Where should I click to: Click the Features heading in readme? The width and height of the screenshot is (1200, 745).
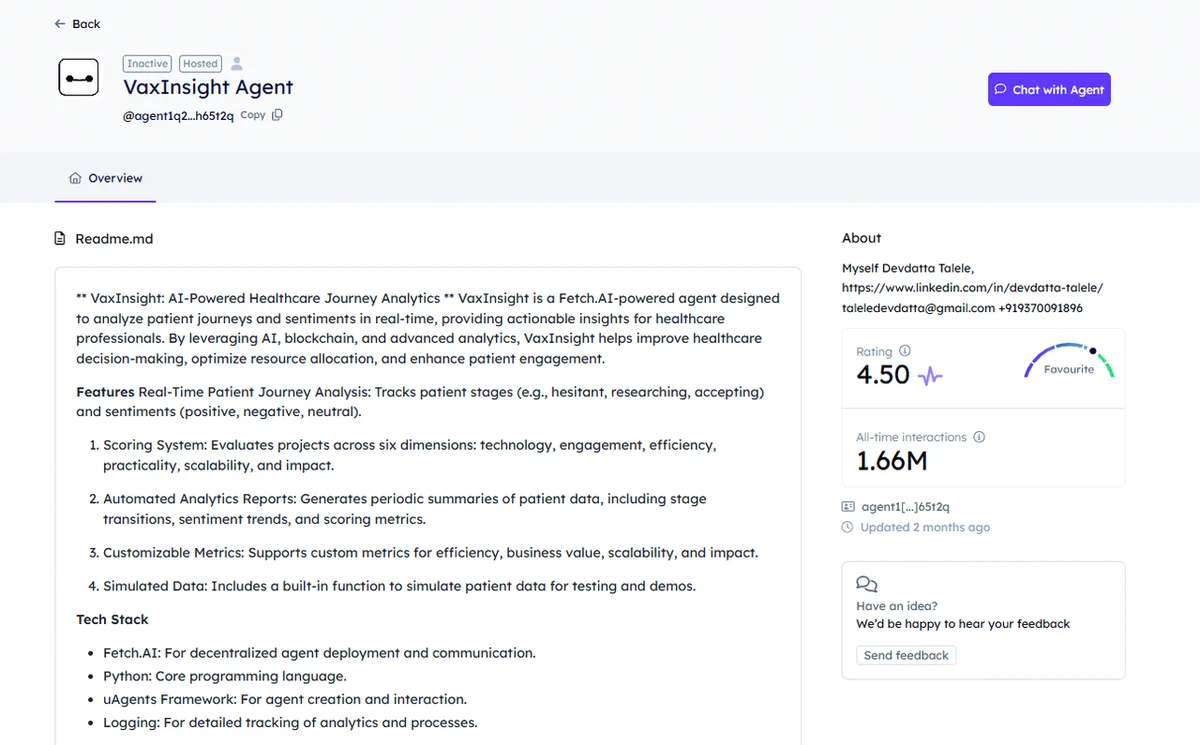tap(105, 392)
